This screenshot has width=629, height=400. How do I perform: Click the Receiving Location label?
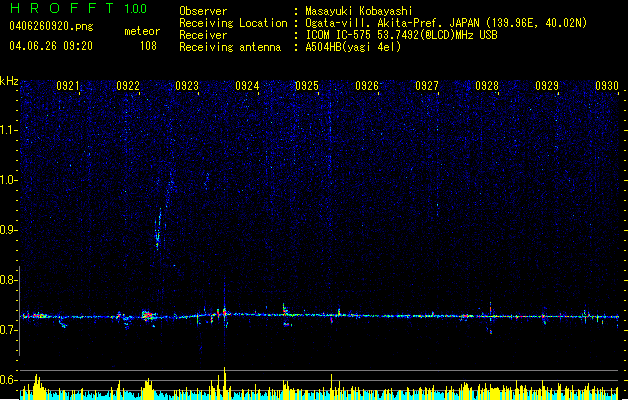pos(233,23)
